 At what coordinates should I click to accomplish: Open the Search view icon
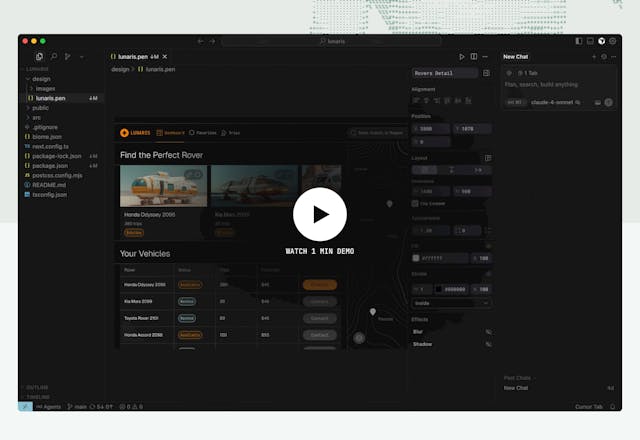[x=54, y=57]
